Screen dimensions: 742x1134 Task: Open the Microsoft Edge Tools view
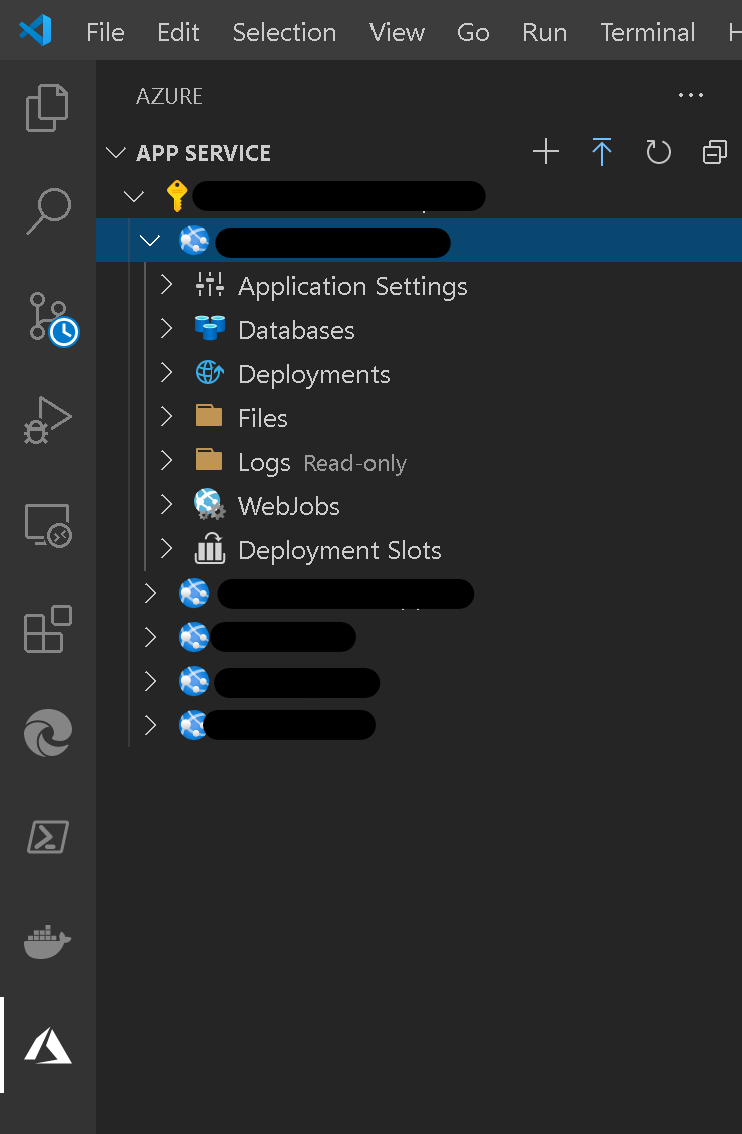[x=48, y=733]
